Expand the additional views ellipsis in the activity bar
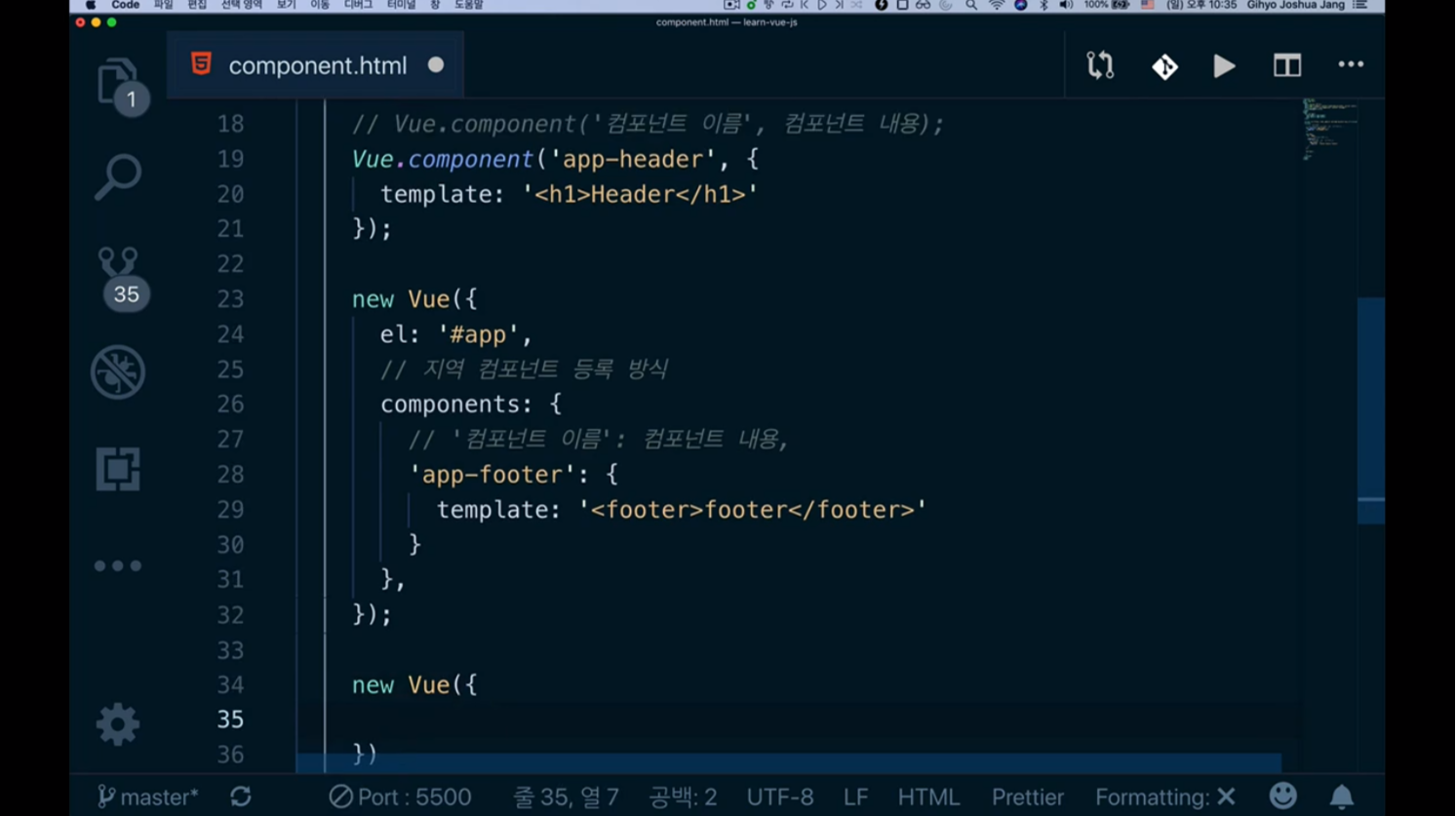 (118, 565)
